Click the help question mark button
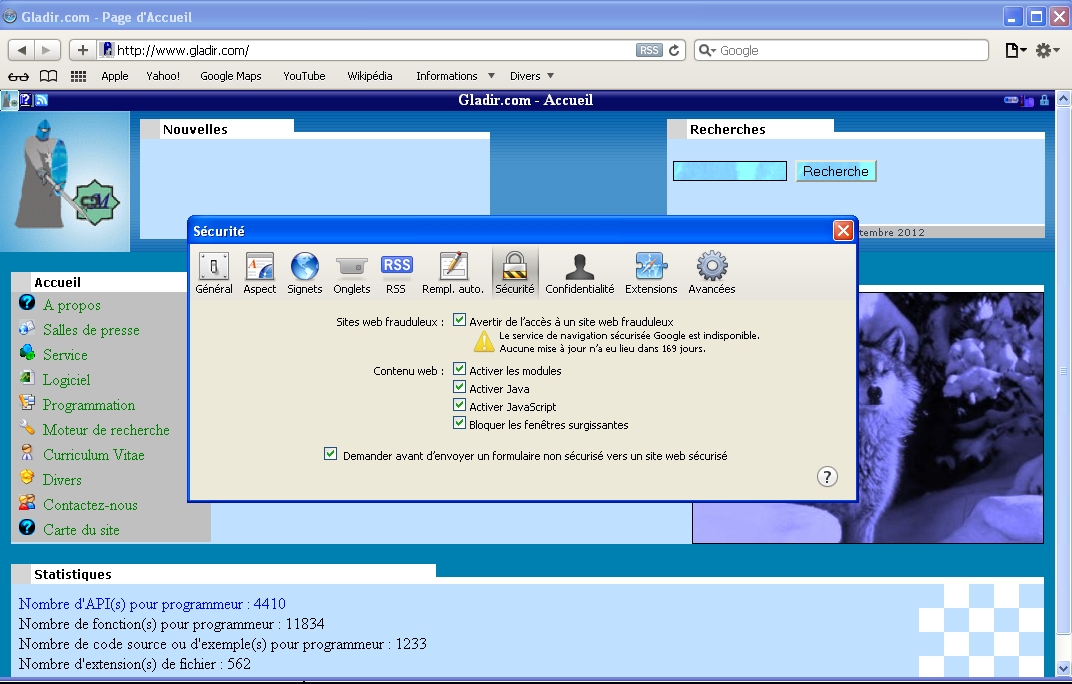This screenshot has width=1072, height=684. click(x=827, y=477)
